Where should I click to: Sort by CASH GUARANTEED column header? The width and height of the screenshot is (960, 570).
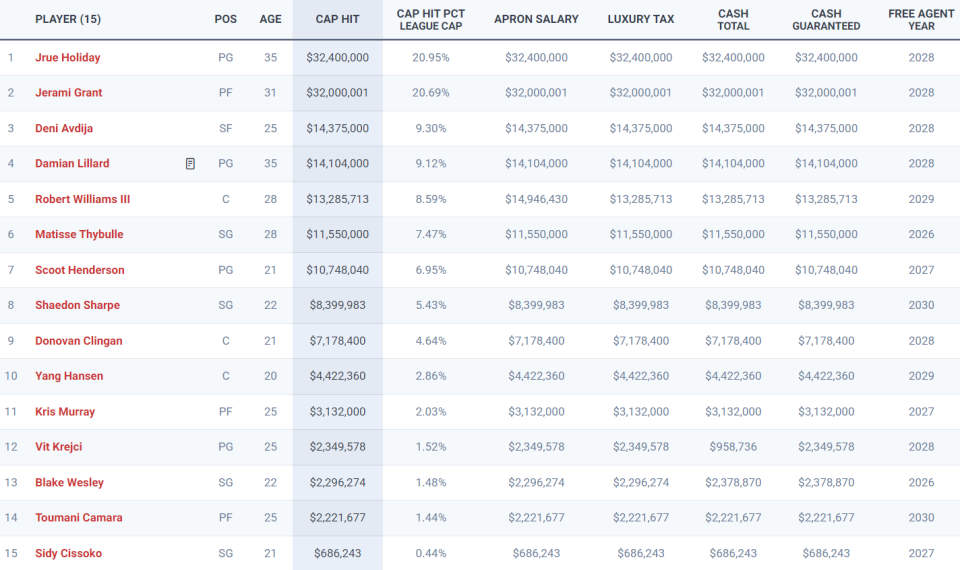click(826, 20)
